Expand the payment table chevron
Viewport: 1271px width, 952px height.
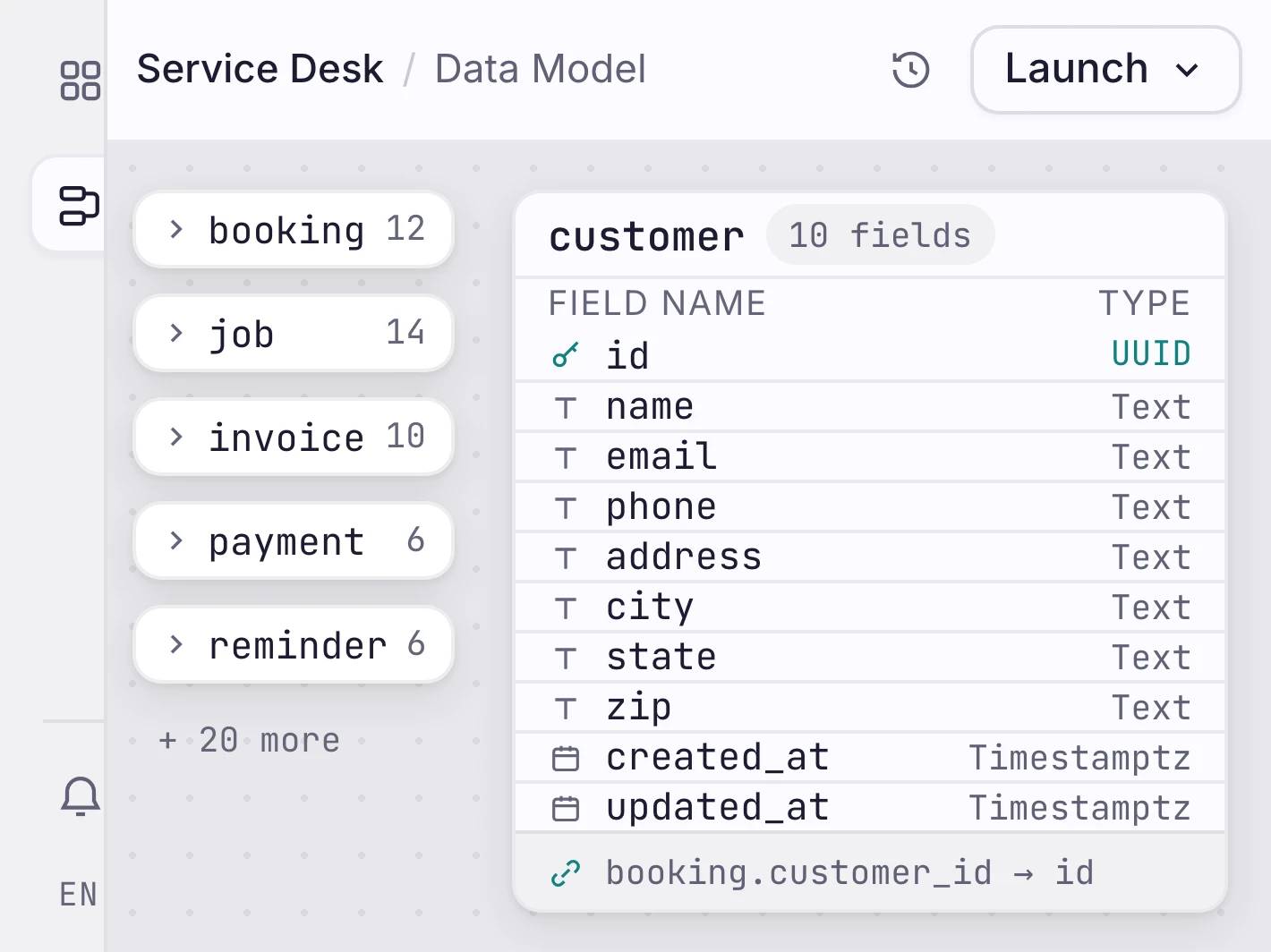[176, 541]
